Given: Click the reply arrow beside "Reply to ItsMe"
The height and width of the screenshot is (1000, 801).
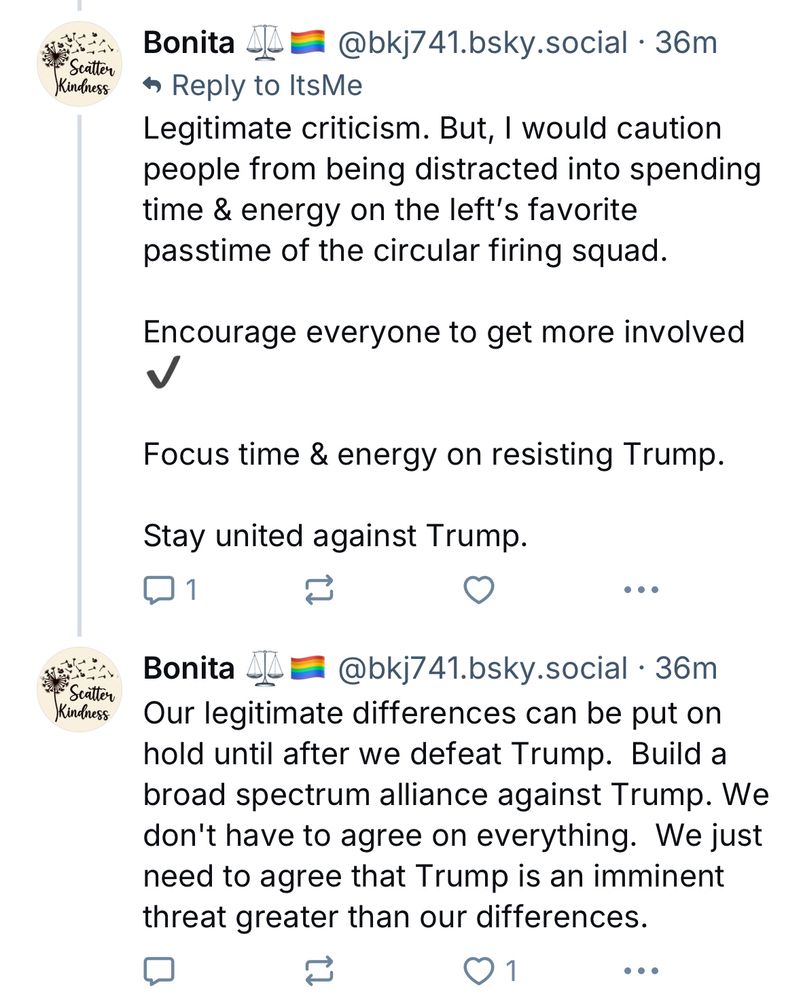Looking at the screenshot, I should pos(153,86).
